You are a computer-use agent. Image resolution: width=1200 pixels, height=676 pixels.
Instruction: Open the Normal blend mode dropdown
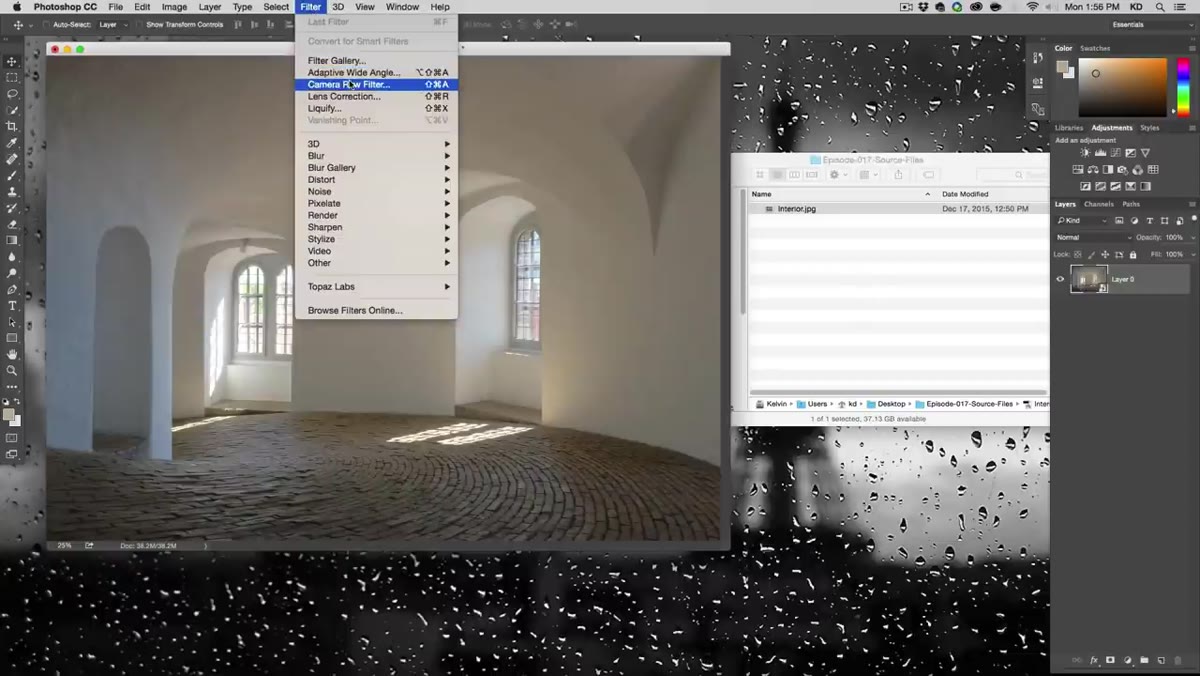tap(1094, 237)
